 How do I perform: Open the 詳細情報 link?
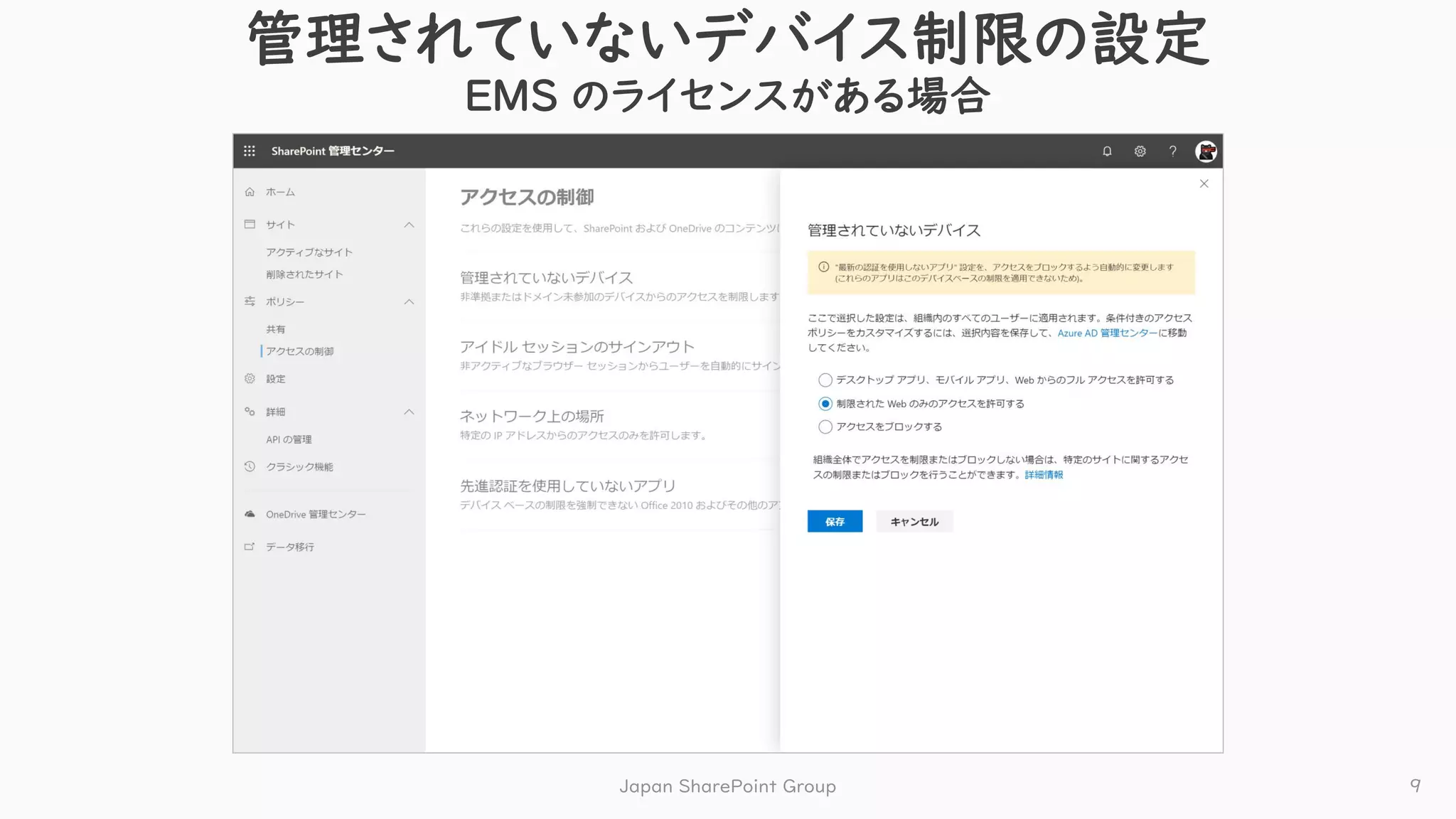(x=1044, y=475)
